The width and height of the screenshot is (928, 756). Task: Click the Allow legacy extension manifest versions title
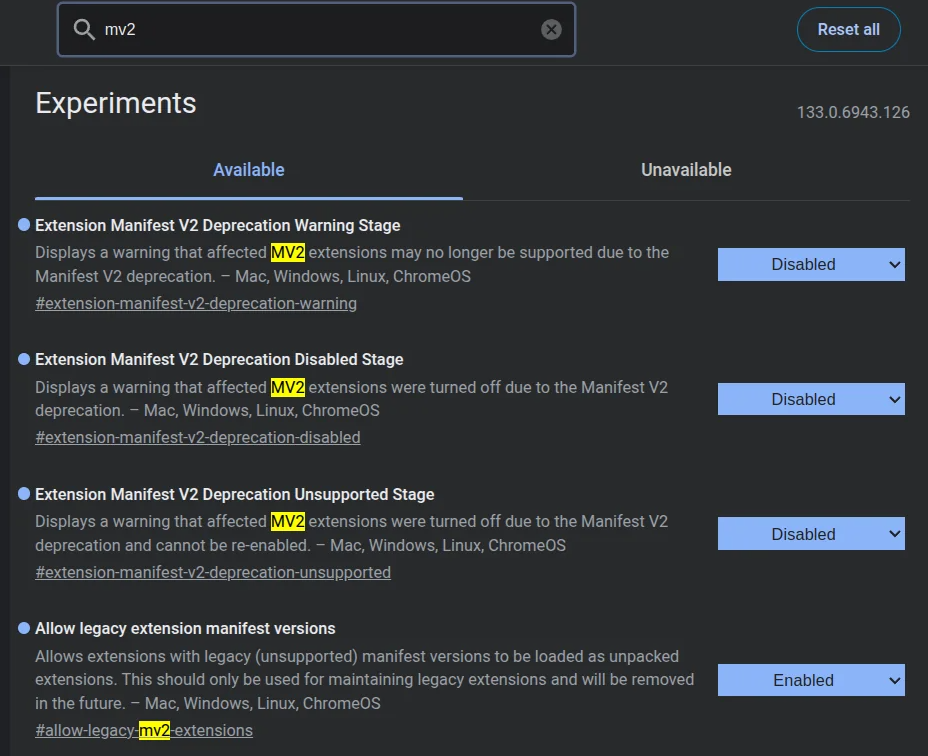coord(185,628)
